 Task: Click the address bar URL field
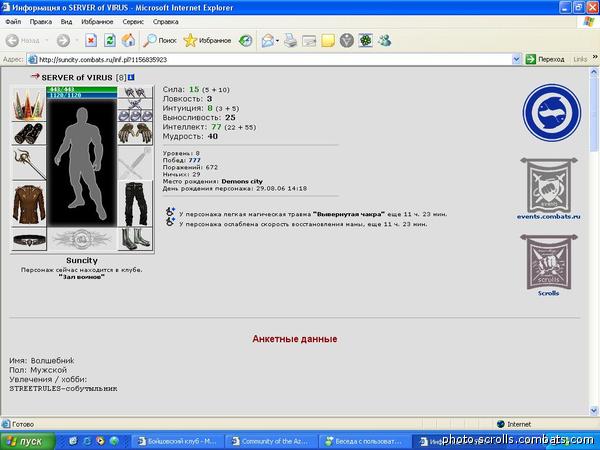point(269,59)
